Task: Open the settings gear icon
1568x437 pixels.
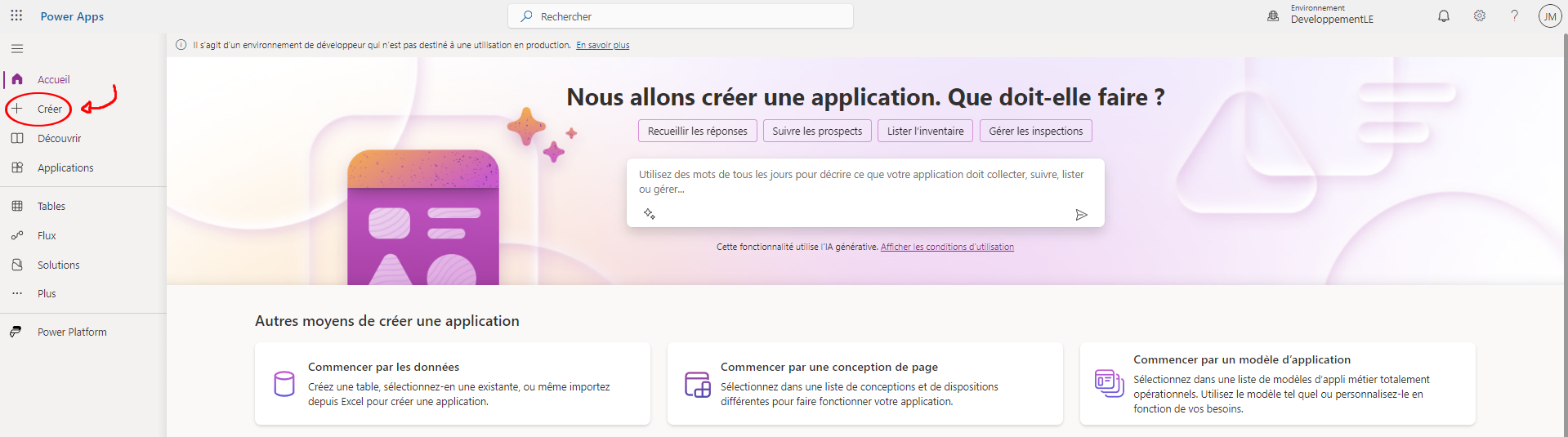Action: pyautogui.click(x=1479, y=16)
